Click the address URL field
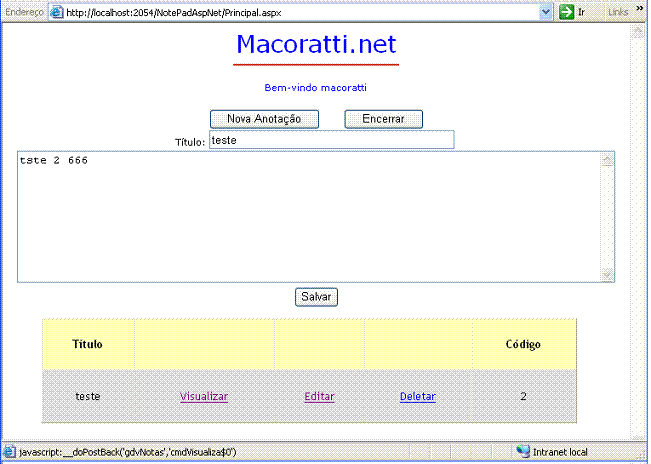Image resolution: width=651 pixels, height=464 pixels. (301, 12)
